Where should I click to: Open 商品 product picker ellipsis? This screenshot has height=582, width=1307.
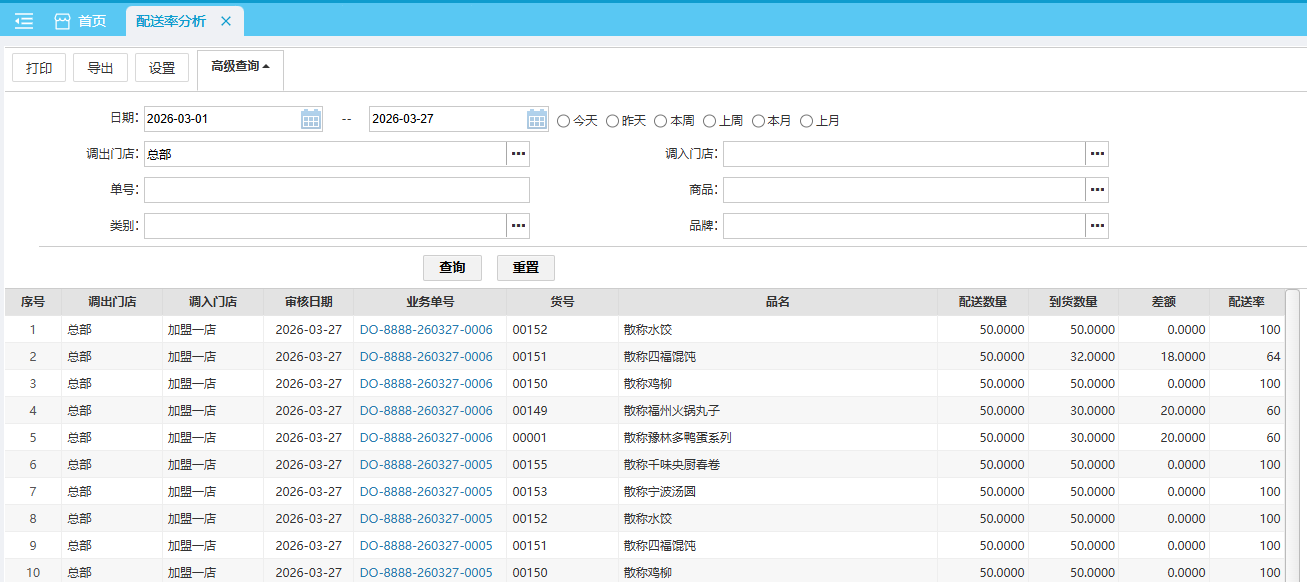pos(1097,190)
